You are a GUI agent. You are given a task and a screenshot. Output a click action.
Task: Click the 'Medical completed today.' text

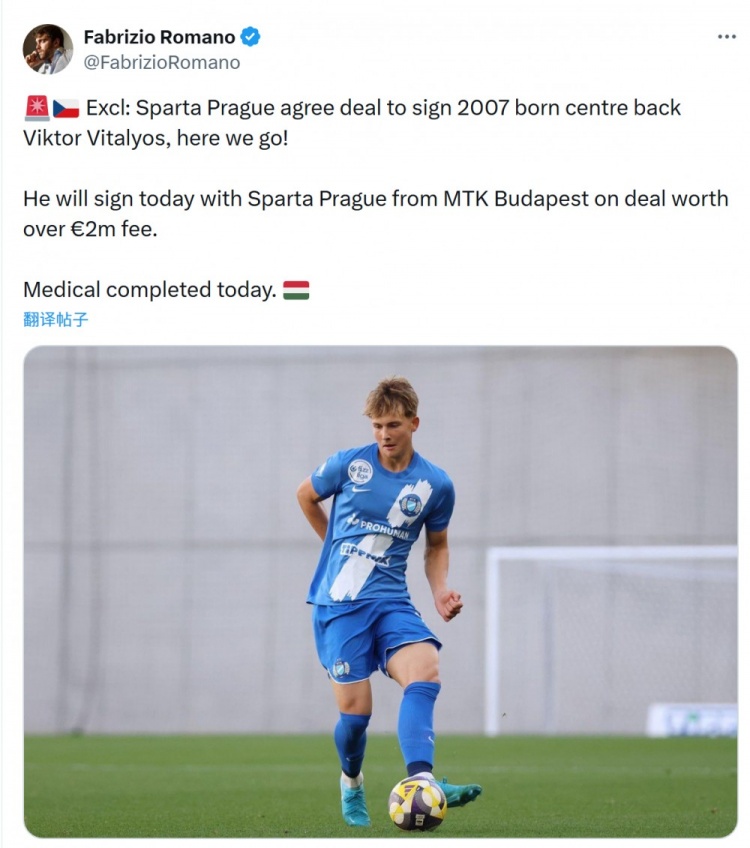(149, 290)
